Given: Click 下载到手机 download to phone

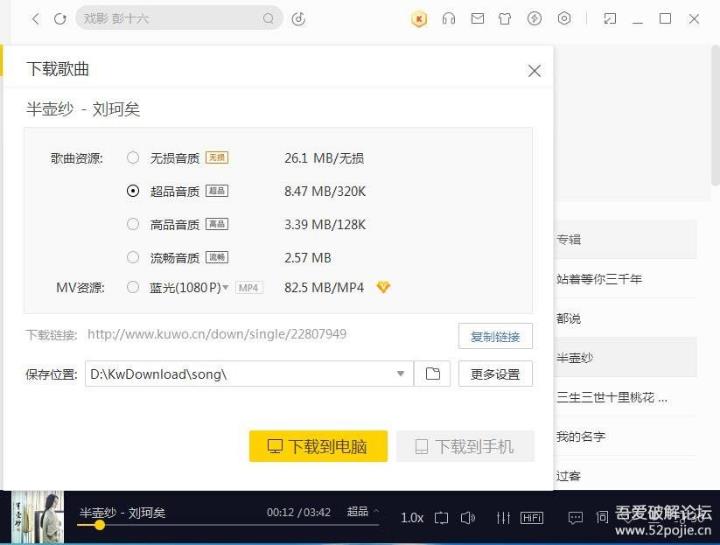Looking at the screenshot, I should 465,446.
